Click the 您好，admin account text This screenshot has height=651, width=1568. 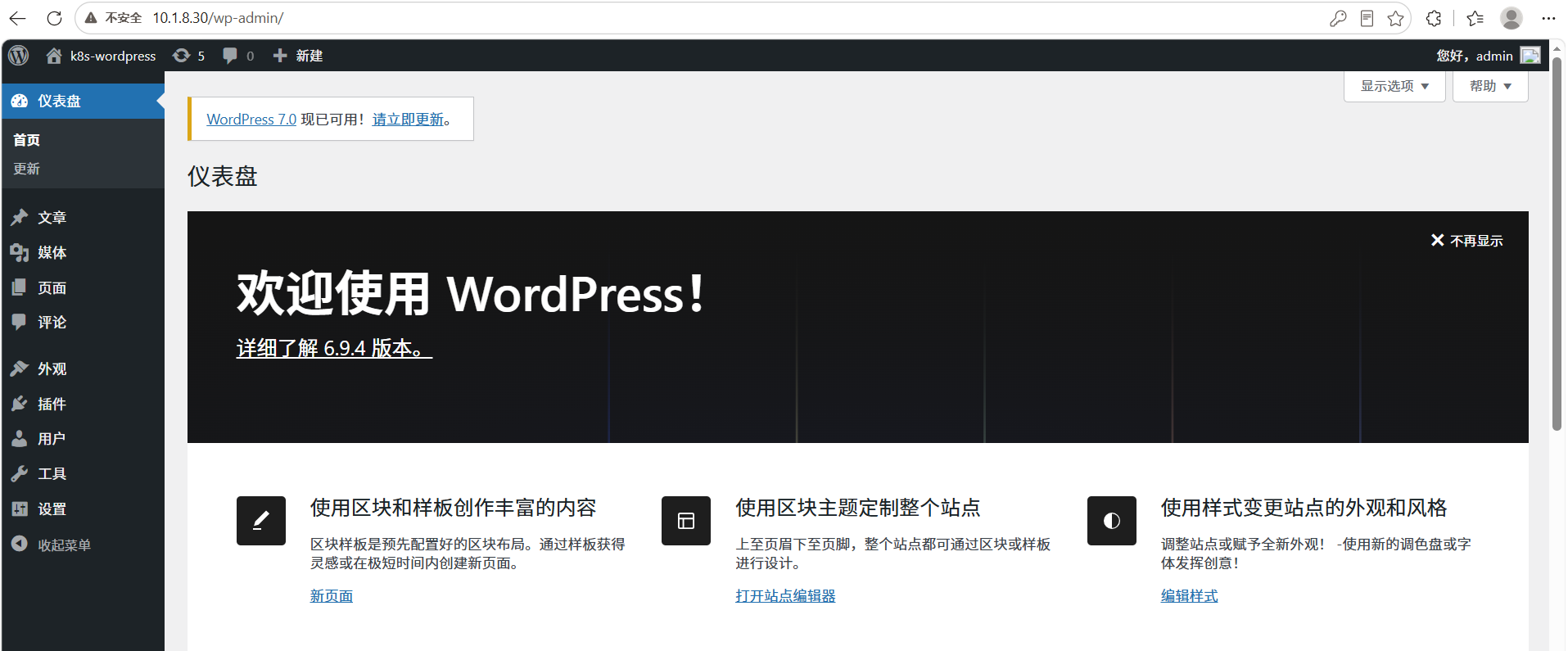1475,56
